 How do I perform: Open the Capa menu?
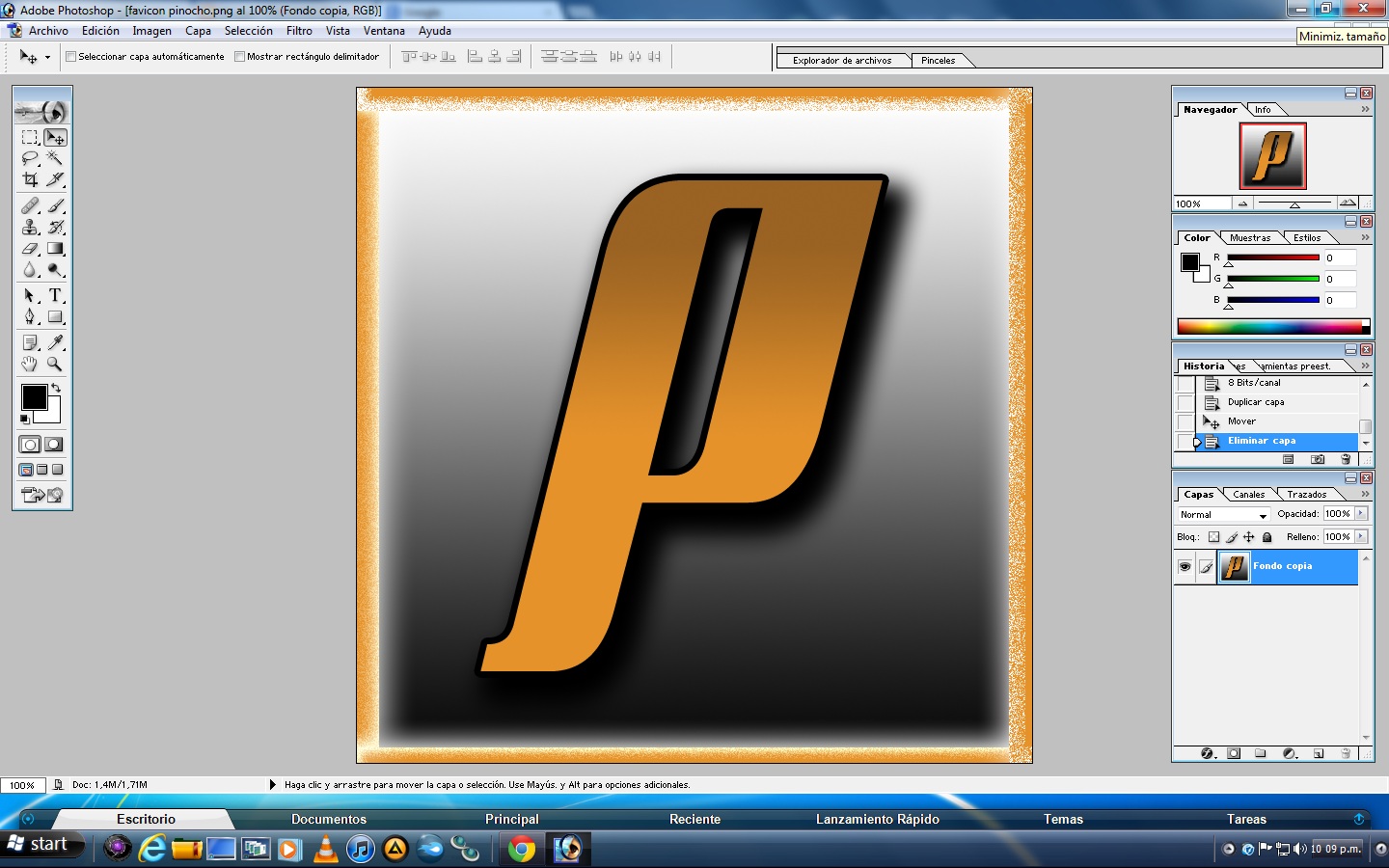coord(198,31)
